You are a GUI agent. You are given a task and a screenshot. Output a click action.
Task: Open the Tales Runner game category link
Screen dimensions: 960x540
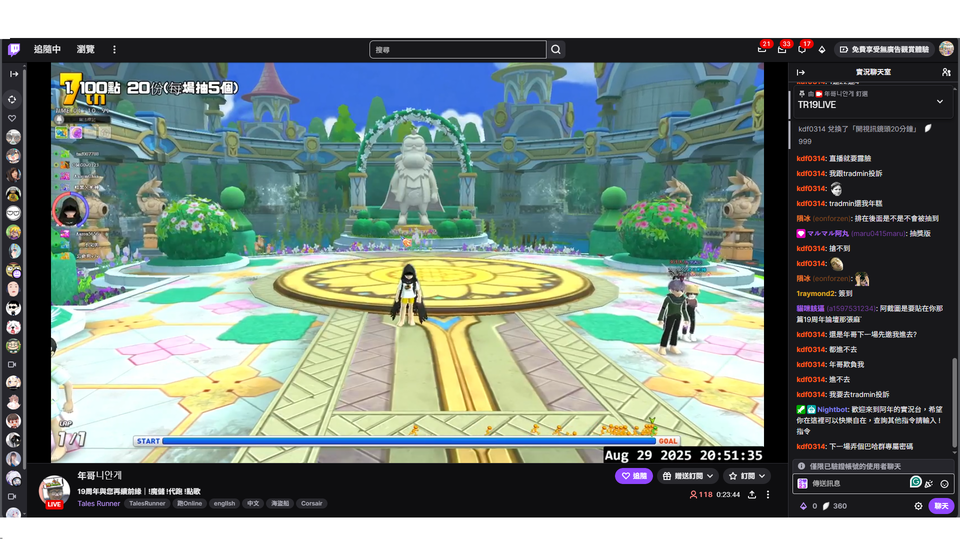[98, 503]
